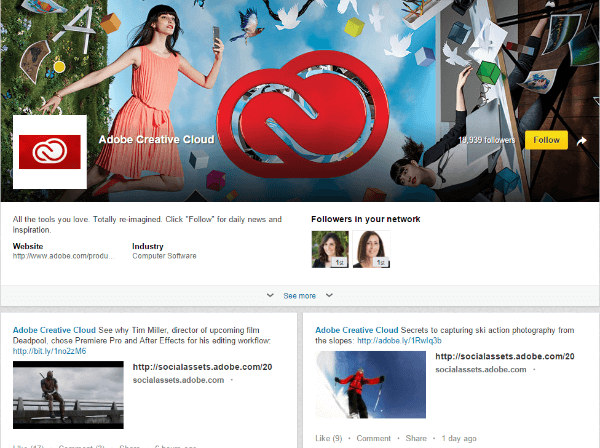This screenshot has width=600, height=448.
Task: Click Computer Software industry text
Action: click(x=164, y=256)
